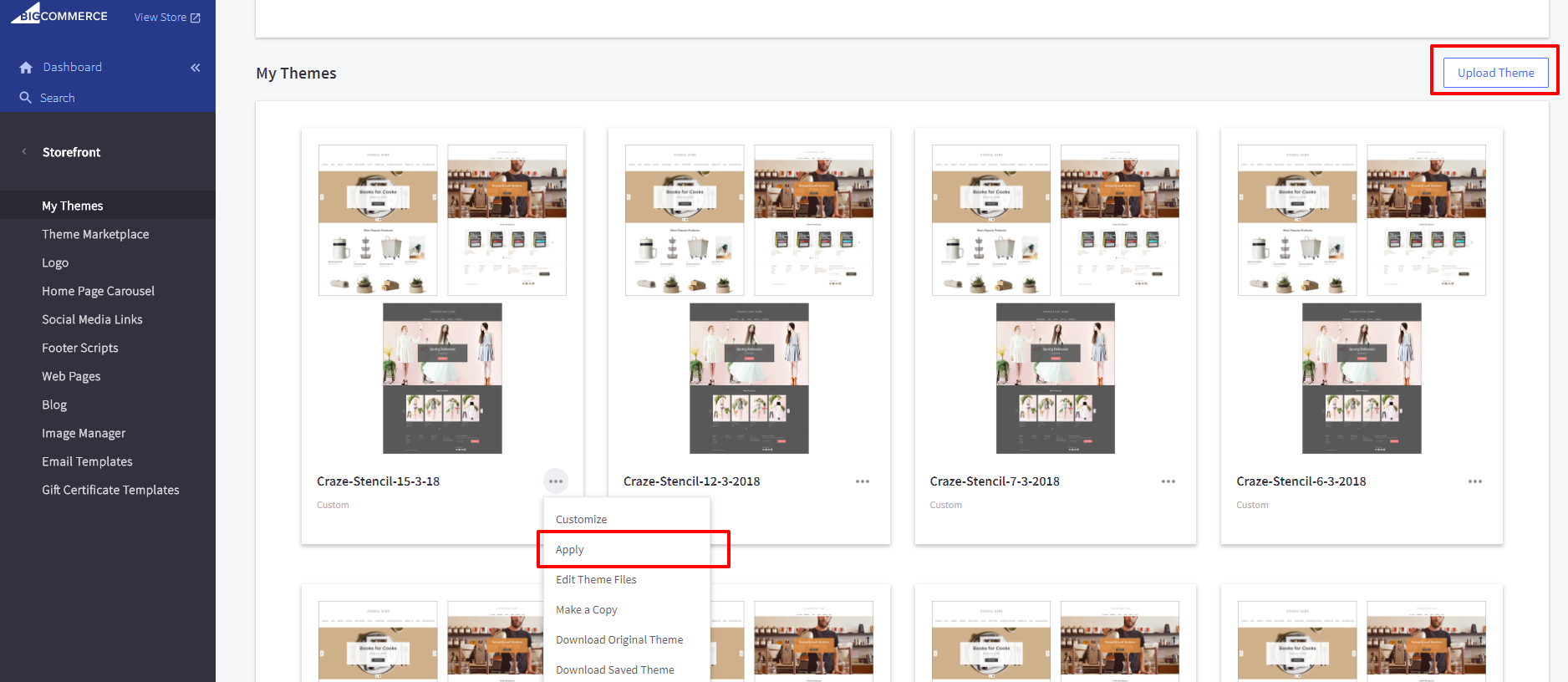This screenshot has height=682, width=1568.
Task: Open Blog settings
Action: (x=54, y=405)
